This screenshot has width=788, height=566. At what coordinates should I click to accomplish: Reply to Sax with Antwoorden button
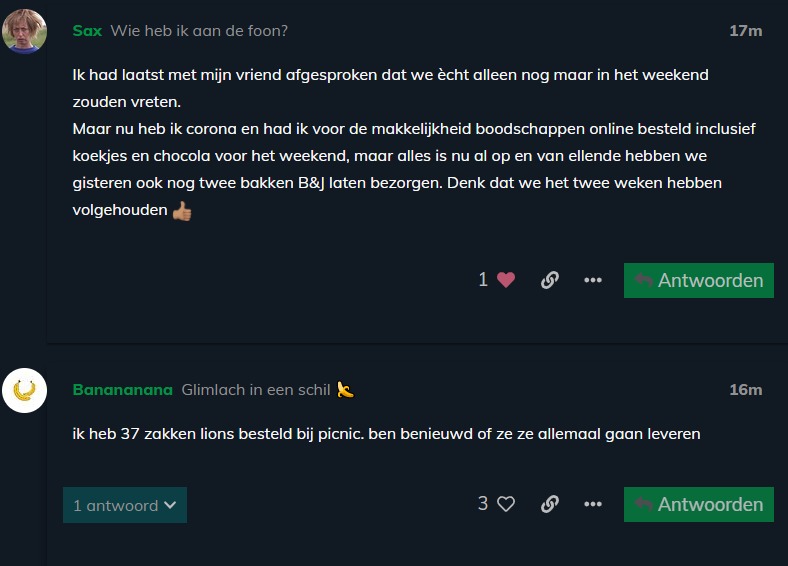click(699, 280)
